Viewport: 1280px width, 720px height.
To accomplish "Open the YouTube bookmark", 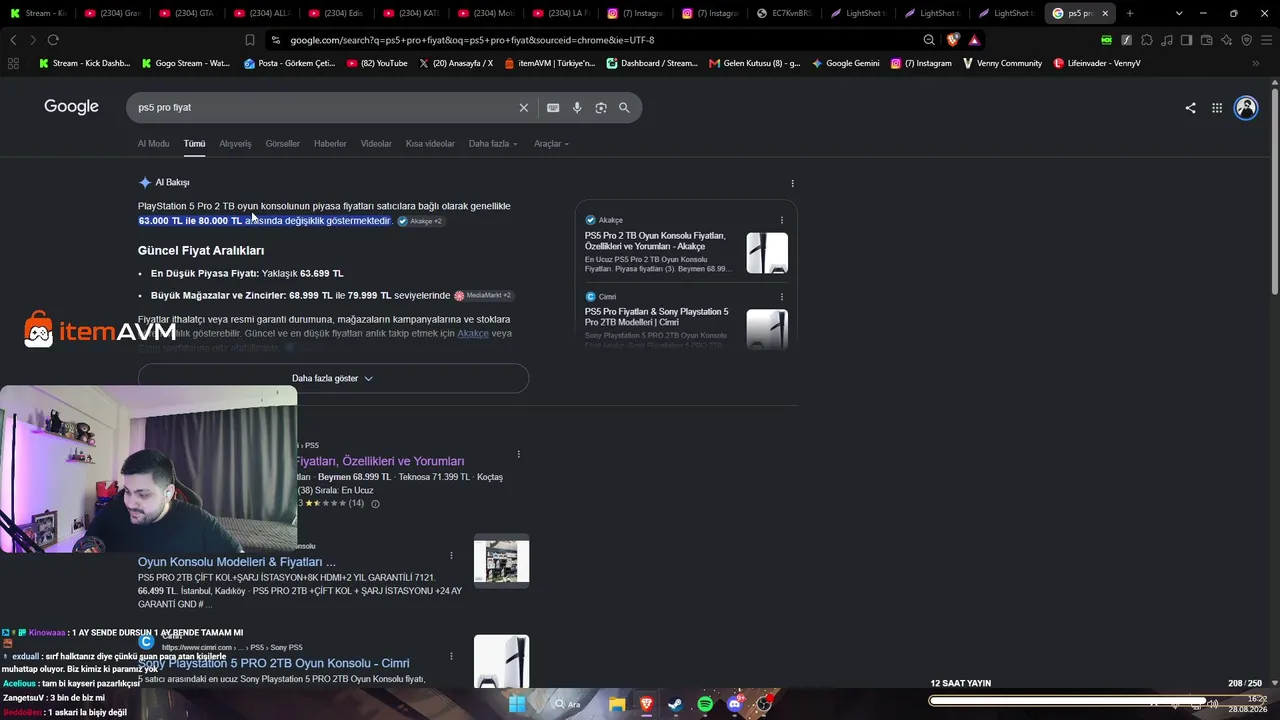I will pyautogui.click(x=377, y=63).
